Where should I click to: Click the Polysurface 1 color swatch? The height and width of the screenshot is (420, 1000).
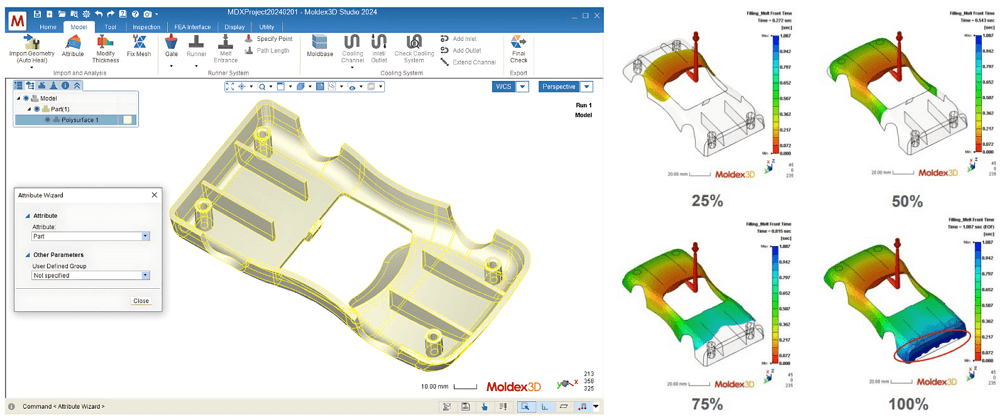pyautogui.click(x=128, y=120)
